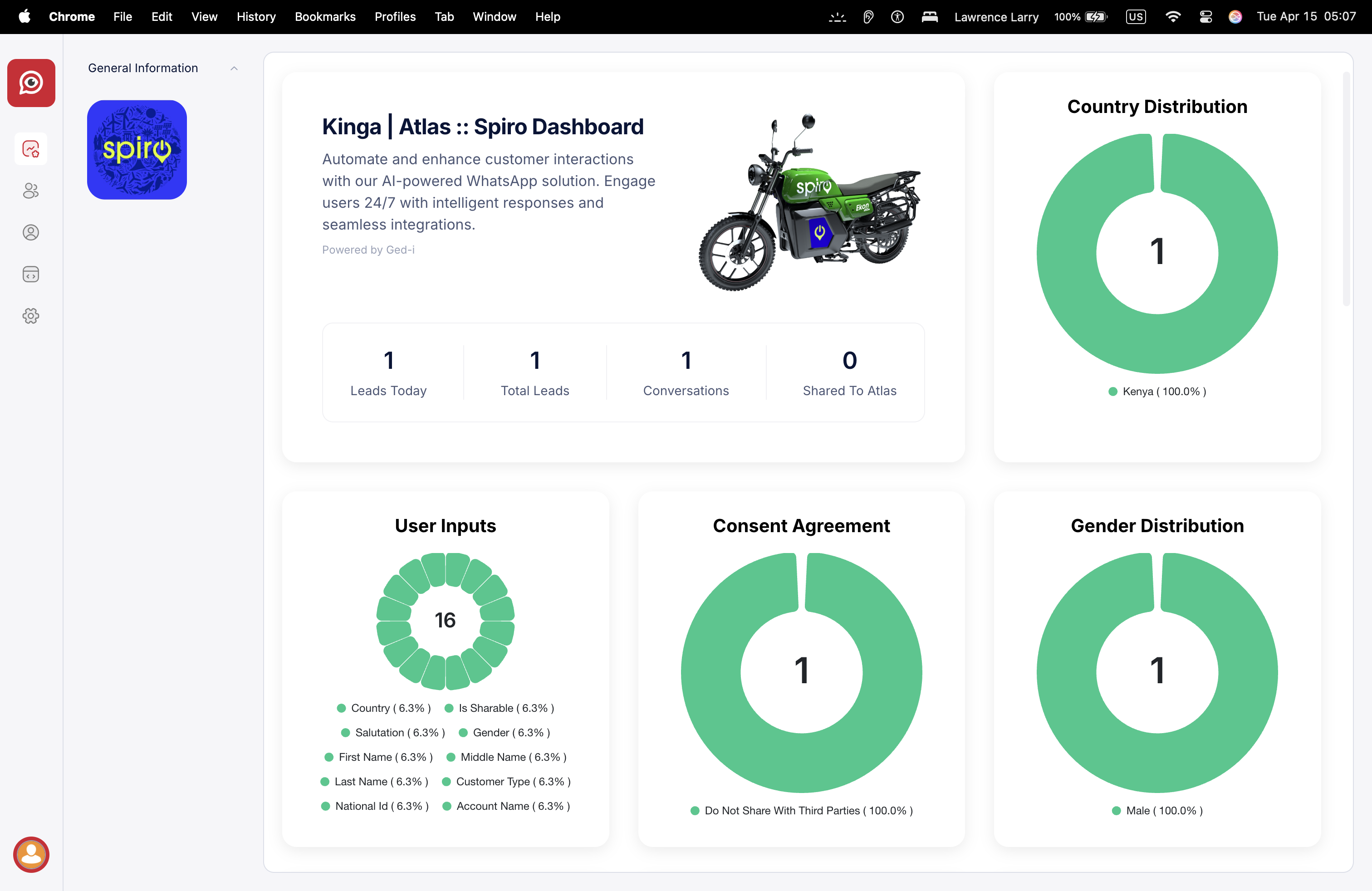The height and width of the screenshot is (891, 1372).
Task: Toggle Do Not Share With Third Parties legend
Action: [801, 810]
